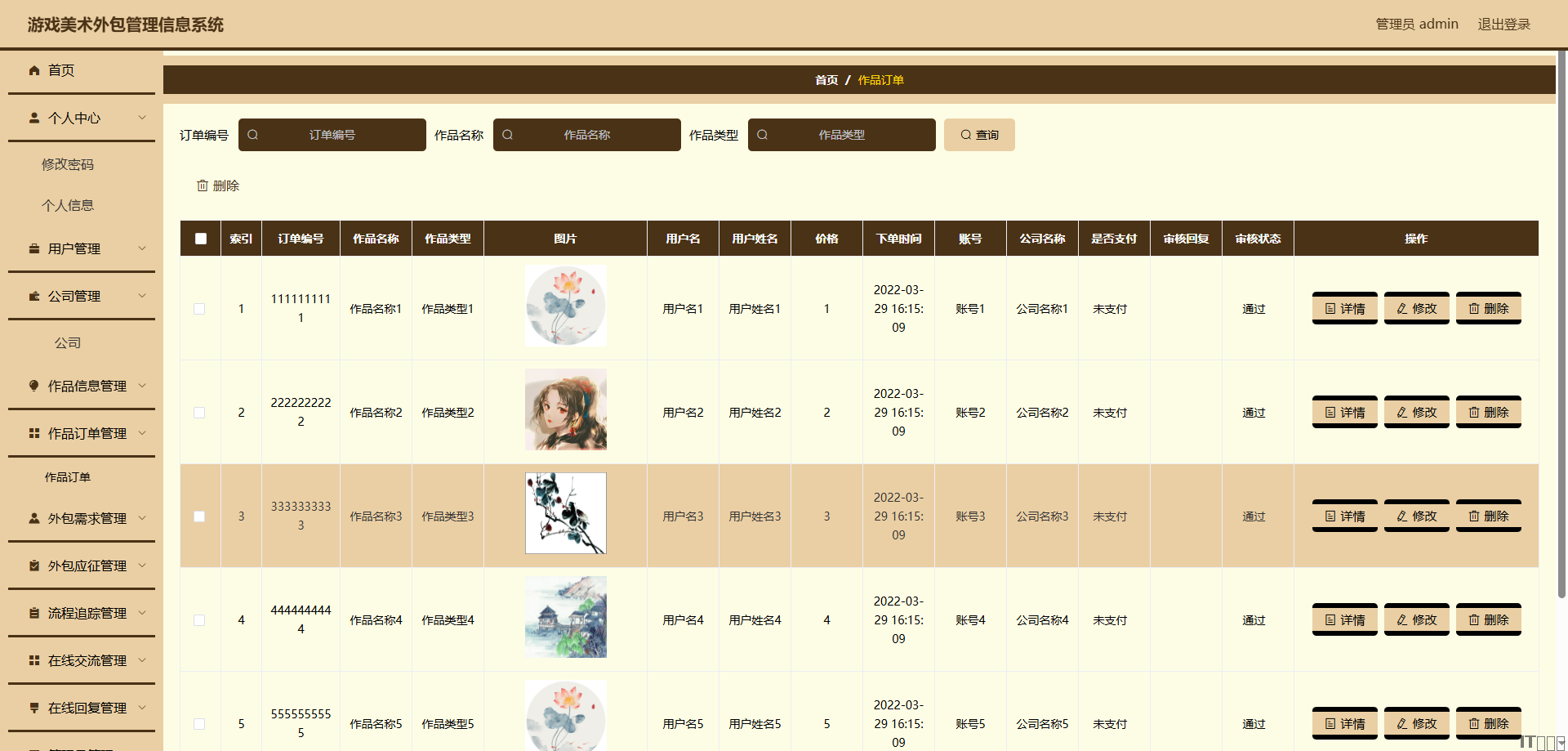Select the checkbox for row 3

199,516
